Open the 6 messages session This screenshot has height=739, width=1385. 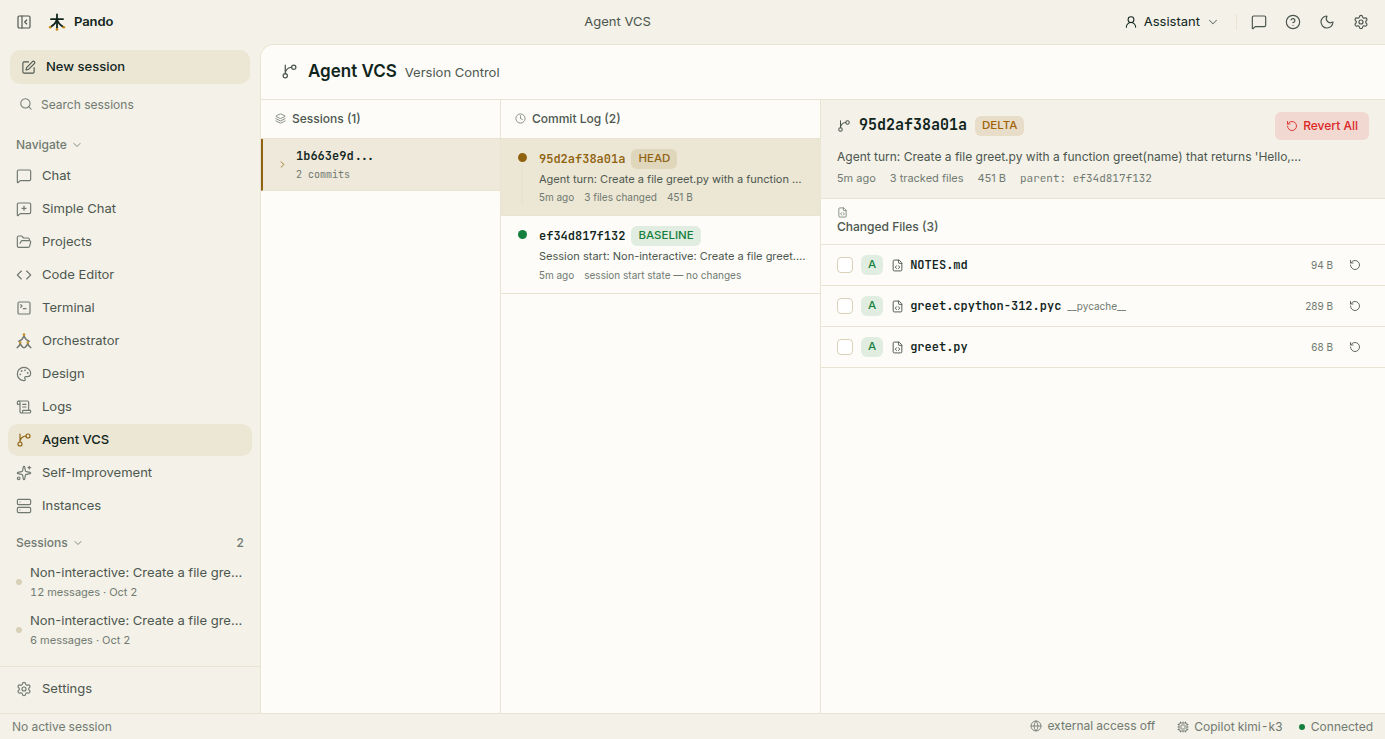(x=130, y=630)
